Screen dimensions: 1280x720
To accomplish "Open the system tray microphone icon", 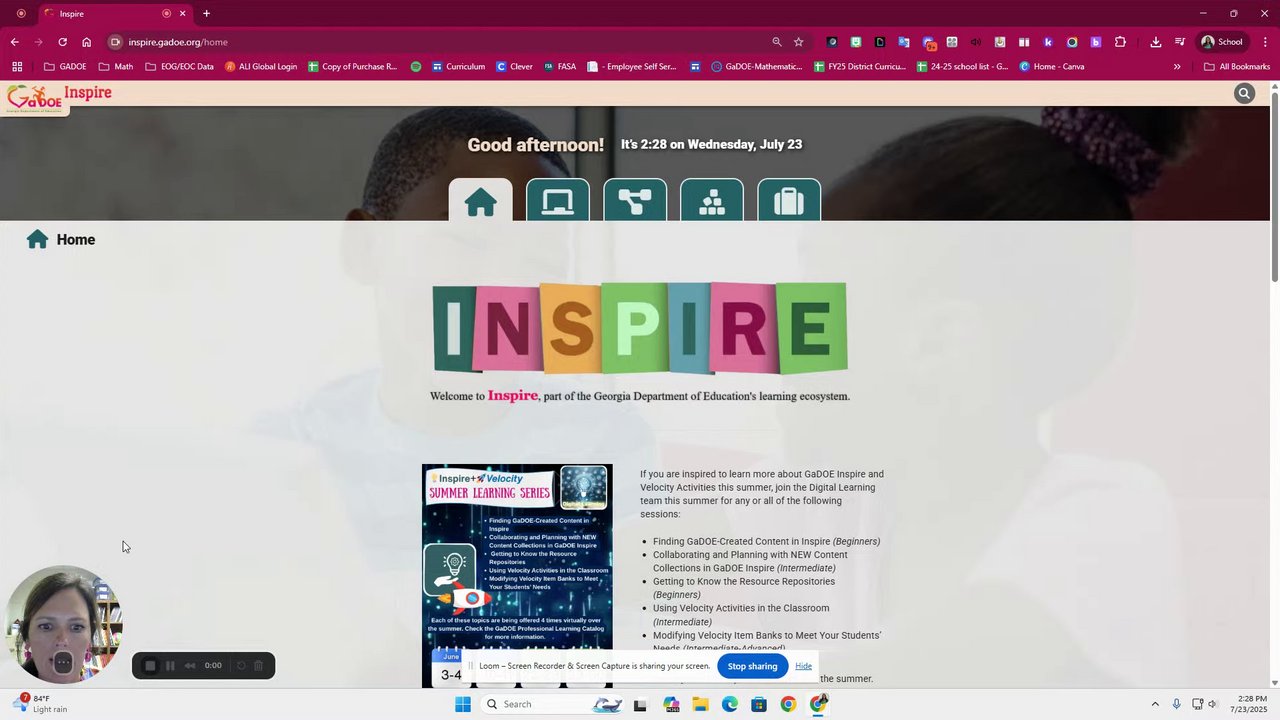I will (x=1177, y=704).
